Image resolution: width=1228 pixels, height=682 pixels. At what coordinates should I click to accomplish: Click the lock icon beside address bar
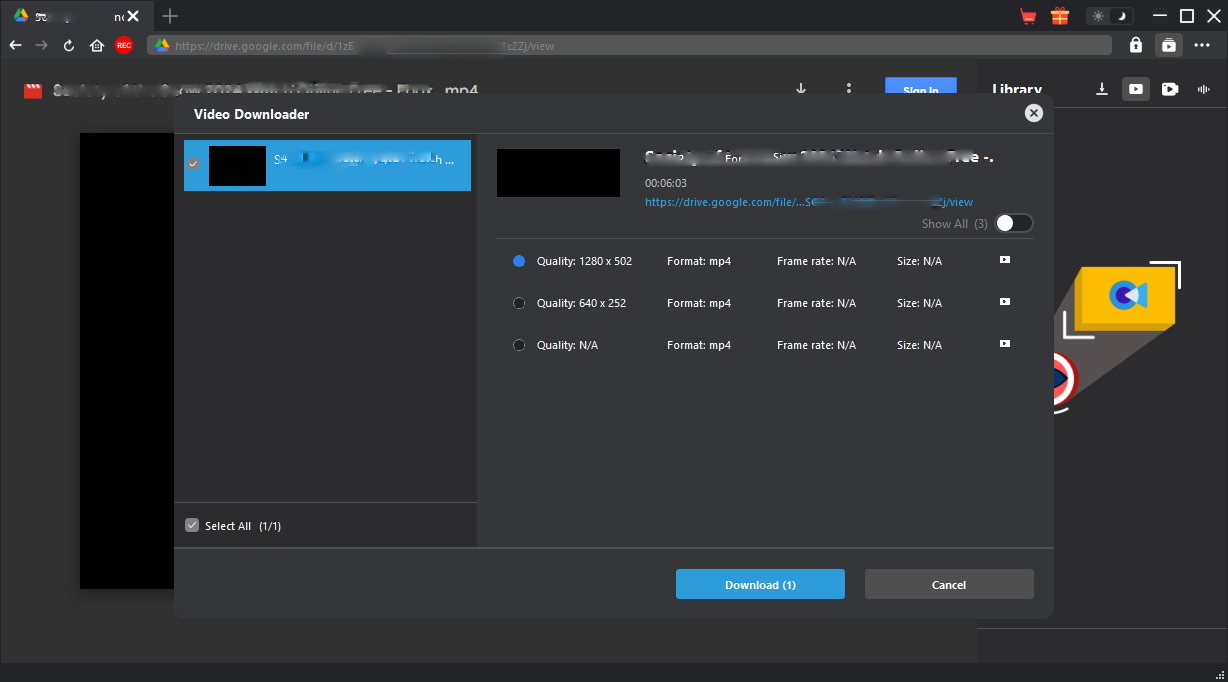coord(1135,45)
